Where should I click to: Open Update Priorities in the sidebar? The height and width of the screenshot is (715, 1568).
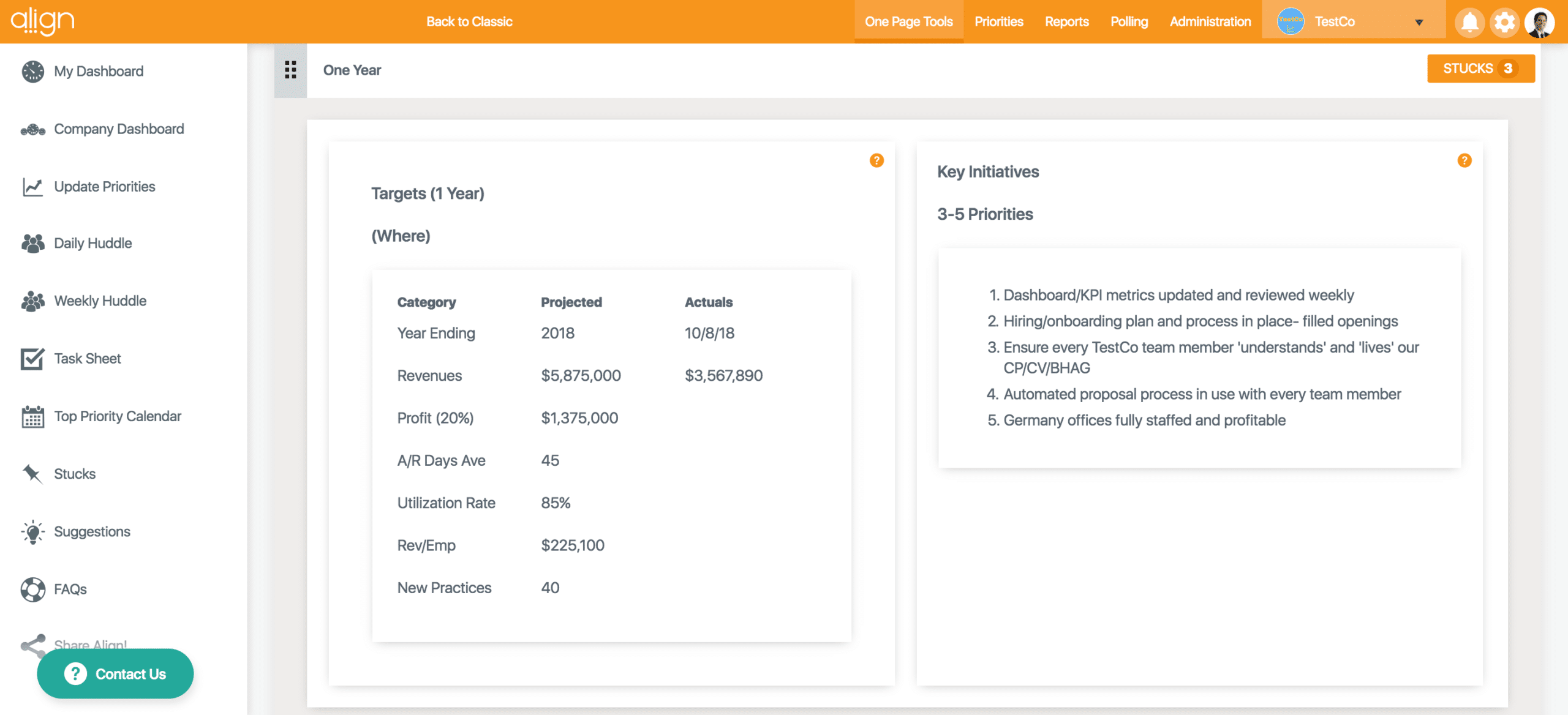[x=32, y=186]
